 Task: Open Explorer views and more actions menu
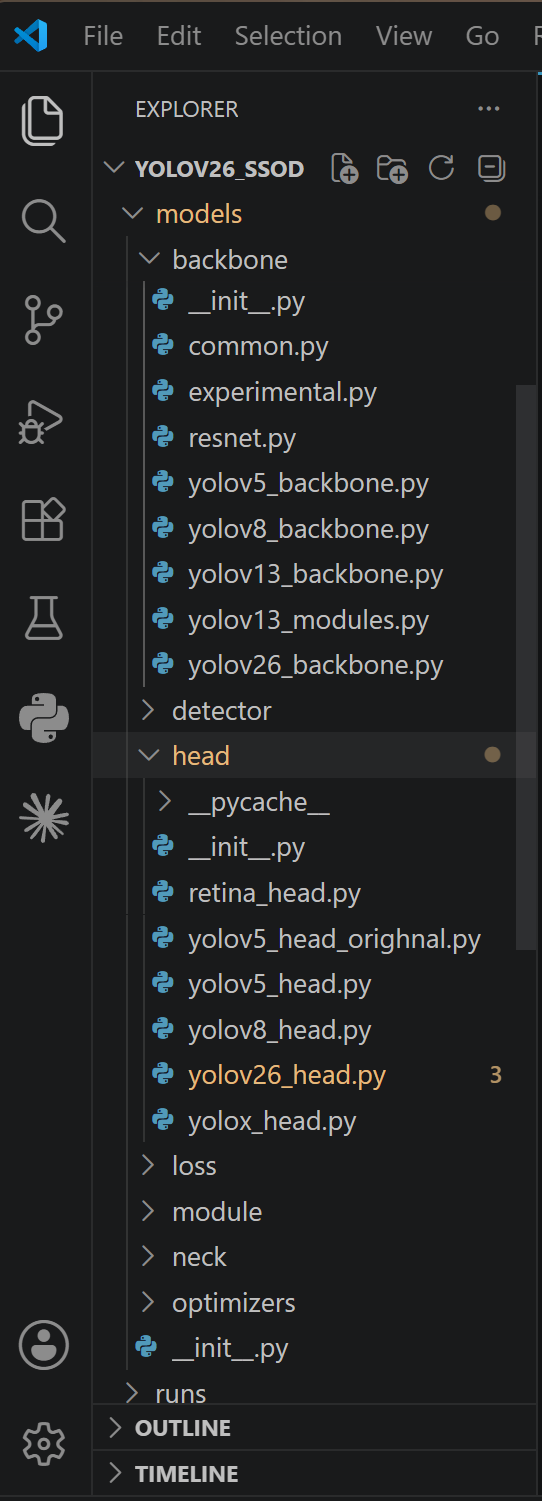click(488, 109)
